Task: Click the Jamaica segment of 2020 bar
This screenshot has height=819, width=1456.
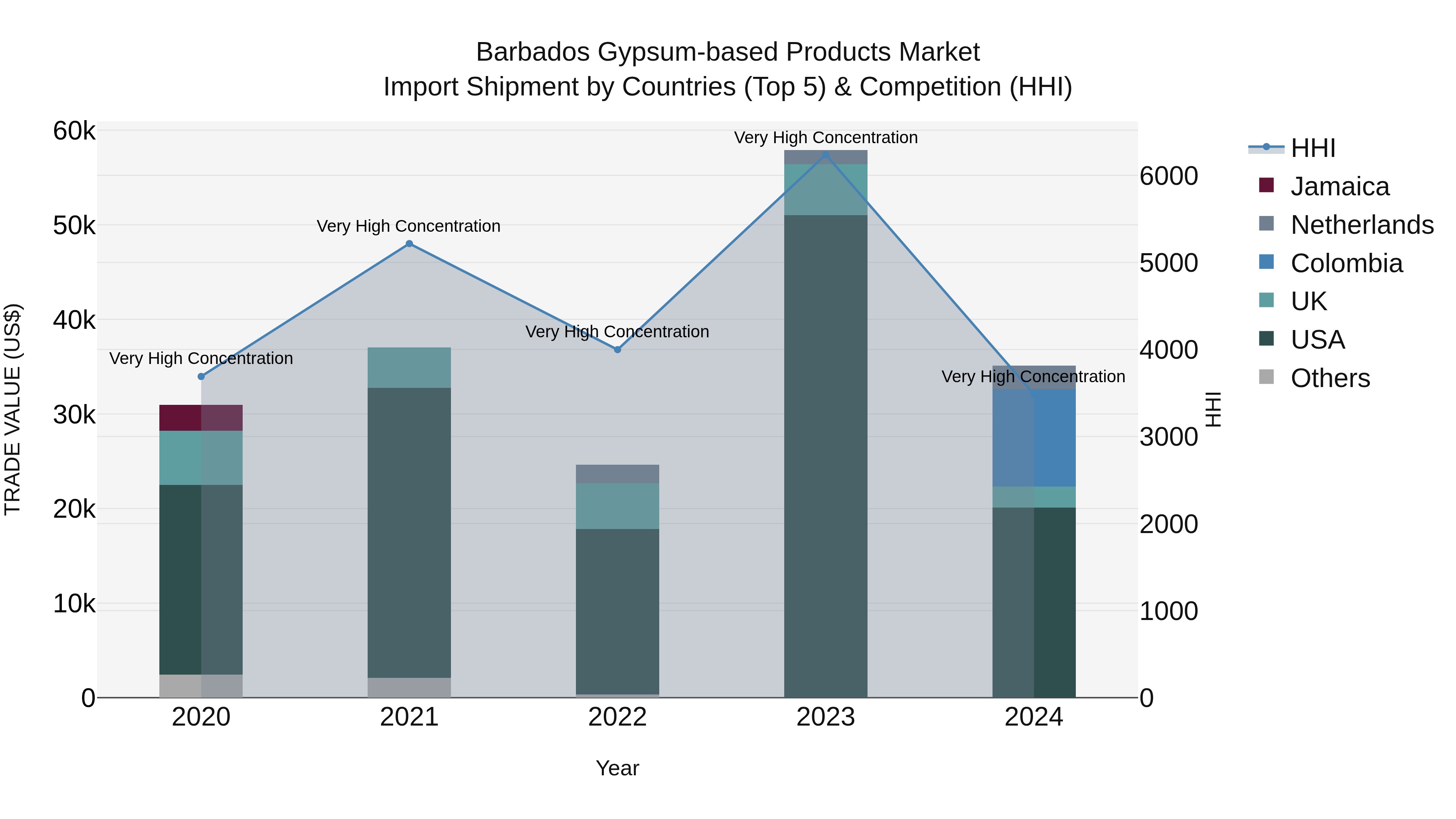Action: [201, 418]
